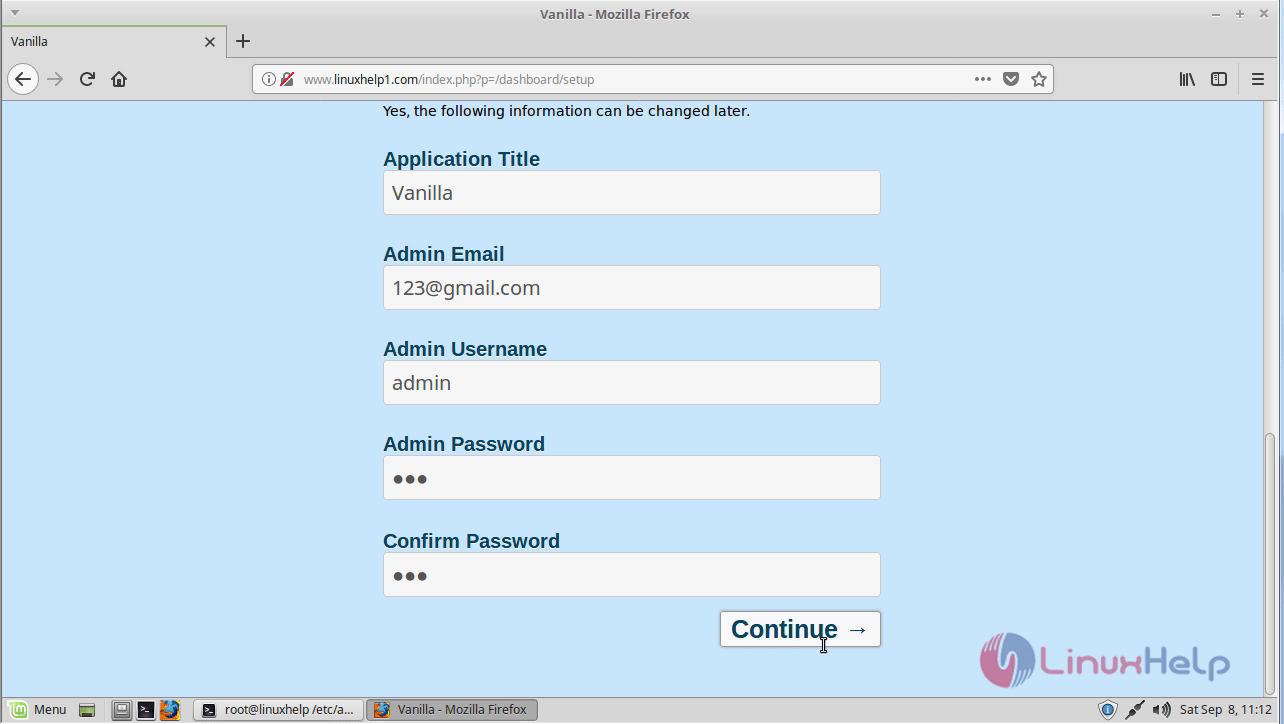
Task: Open the Library bookshelf icon
Action: pyautogui.click(x=1187, y=79)
